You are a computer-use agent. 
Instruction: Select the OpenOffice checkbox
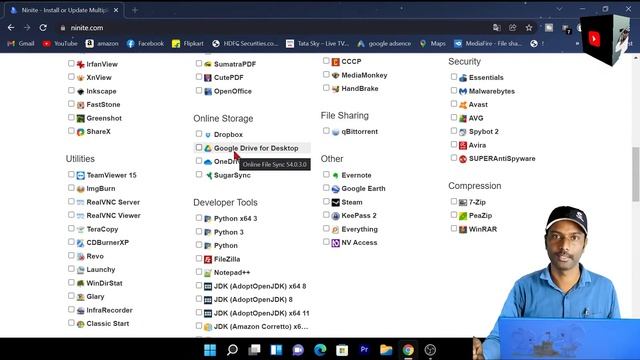click(x=199, y=91)
